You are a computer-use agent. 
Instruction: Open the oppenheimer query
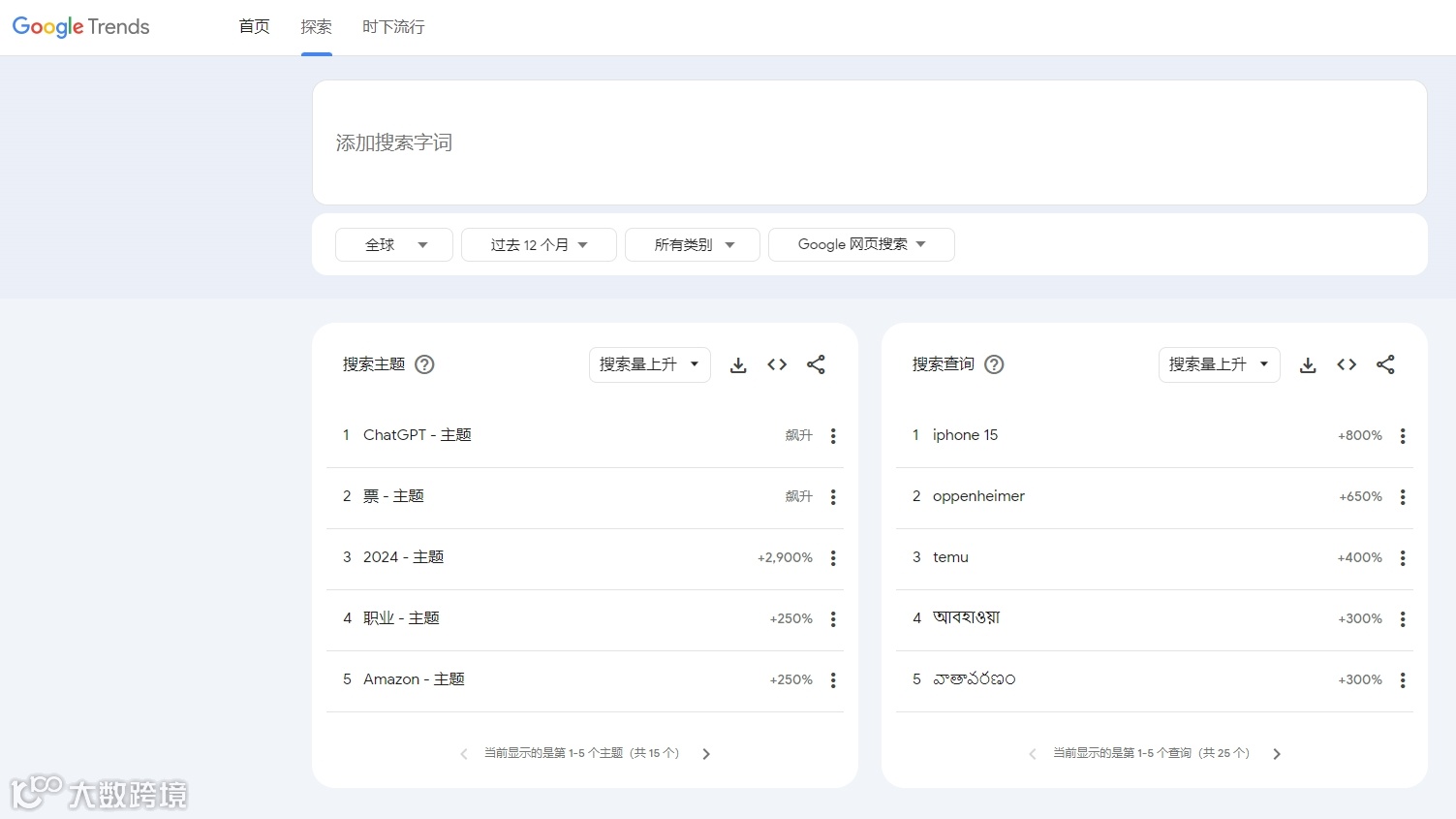[978, 496]
